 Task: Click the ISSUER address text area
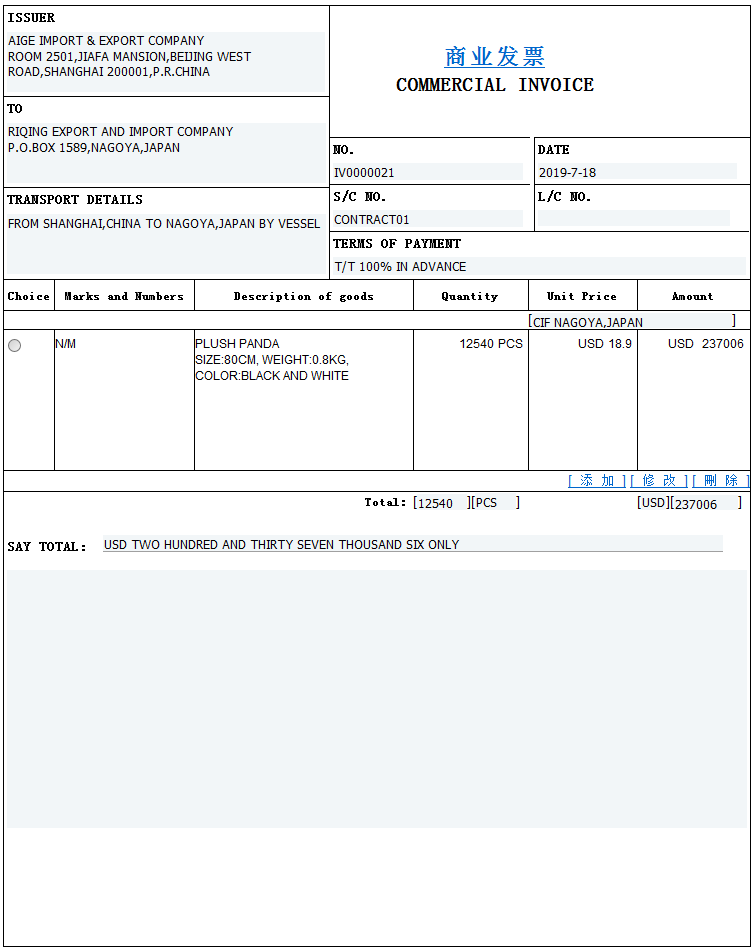[x=166, y=62]
